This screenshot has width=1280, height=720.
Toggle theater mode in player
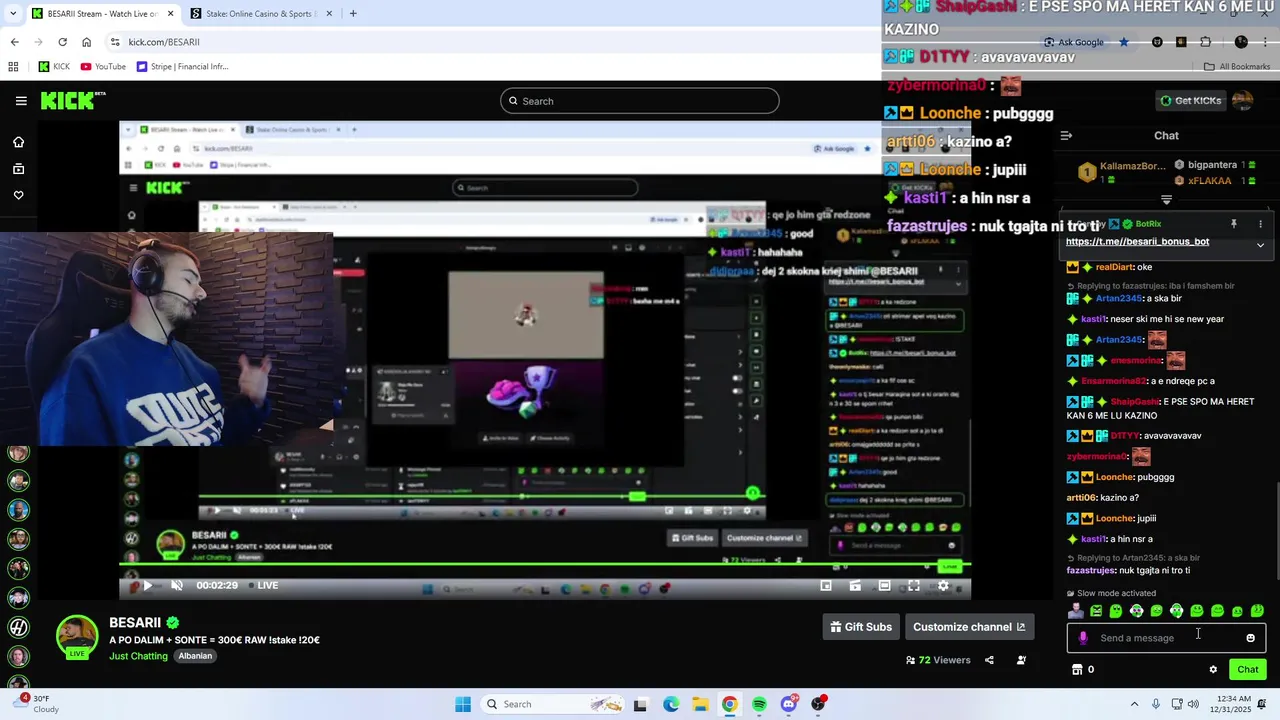(884, 586)
